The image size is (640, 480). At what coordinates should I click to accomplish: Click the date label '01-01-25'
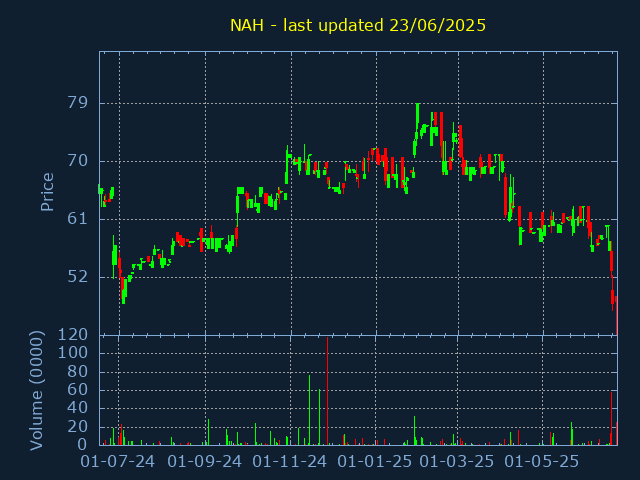pyautogui.click(x=375, y=462)
